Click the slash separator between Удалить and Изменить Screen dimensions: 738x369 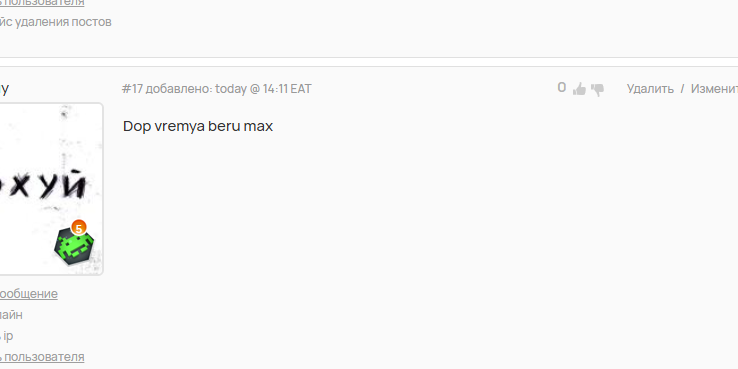(x=682, y=88)
